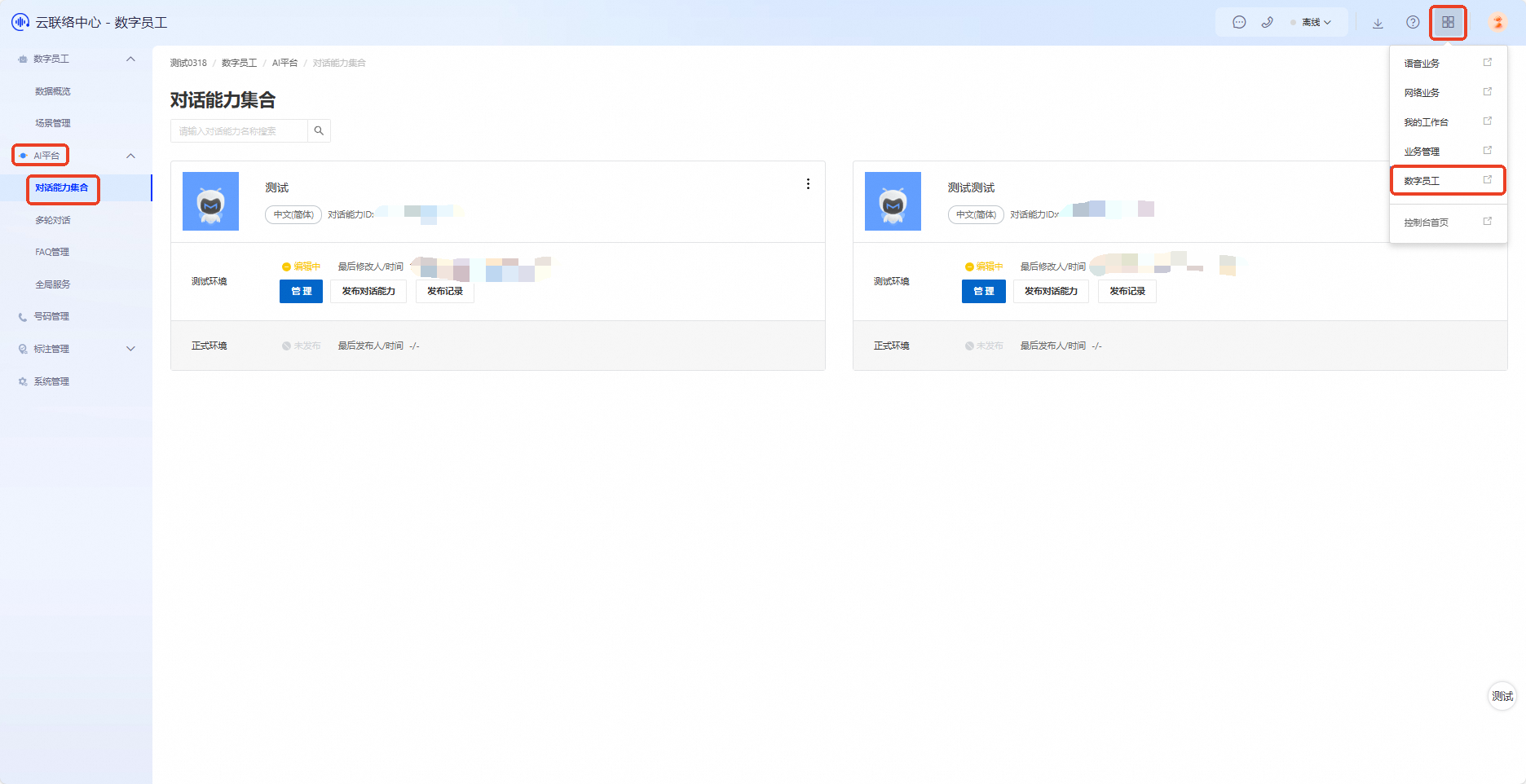Open 标注管理 in the sidebar
Screen dimensions: 1526x784
[51, 349]
